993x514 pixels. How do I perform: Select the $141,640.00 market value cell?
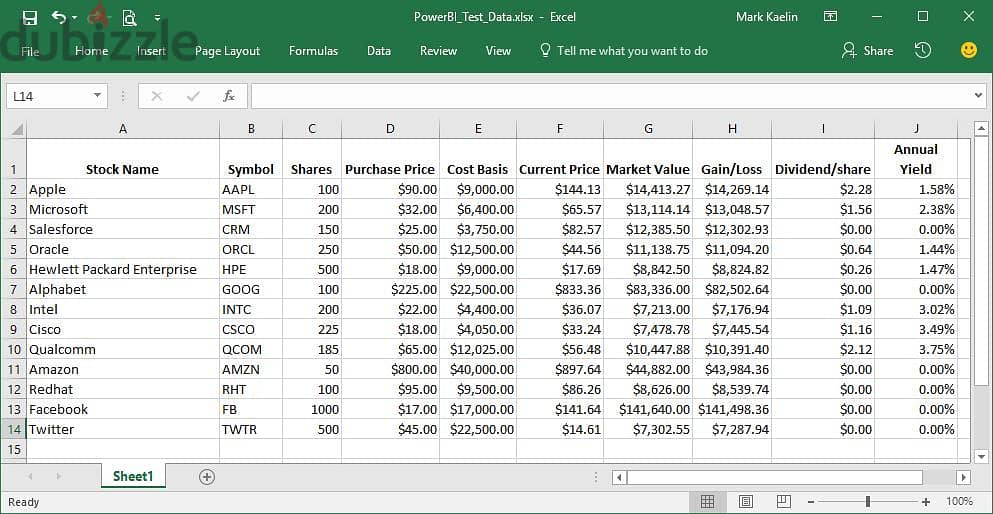click(648, 410)
